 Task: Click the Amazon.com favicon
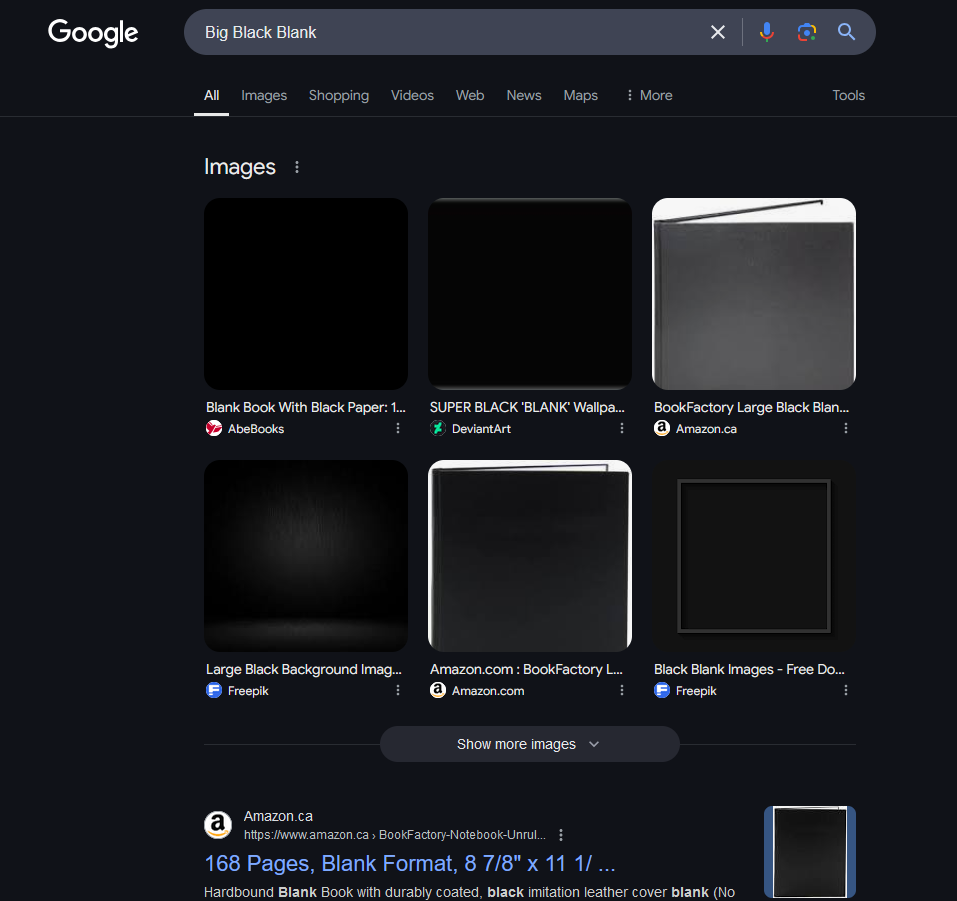click(x=438, y=690)
